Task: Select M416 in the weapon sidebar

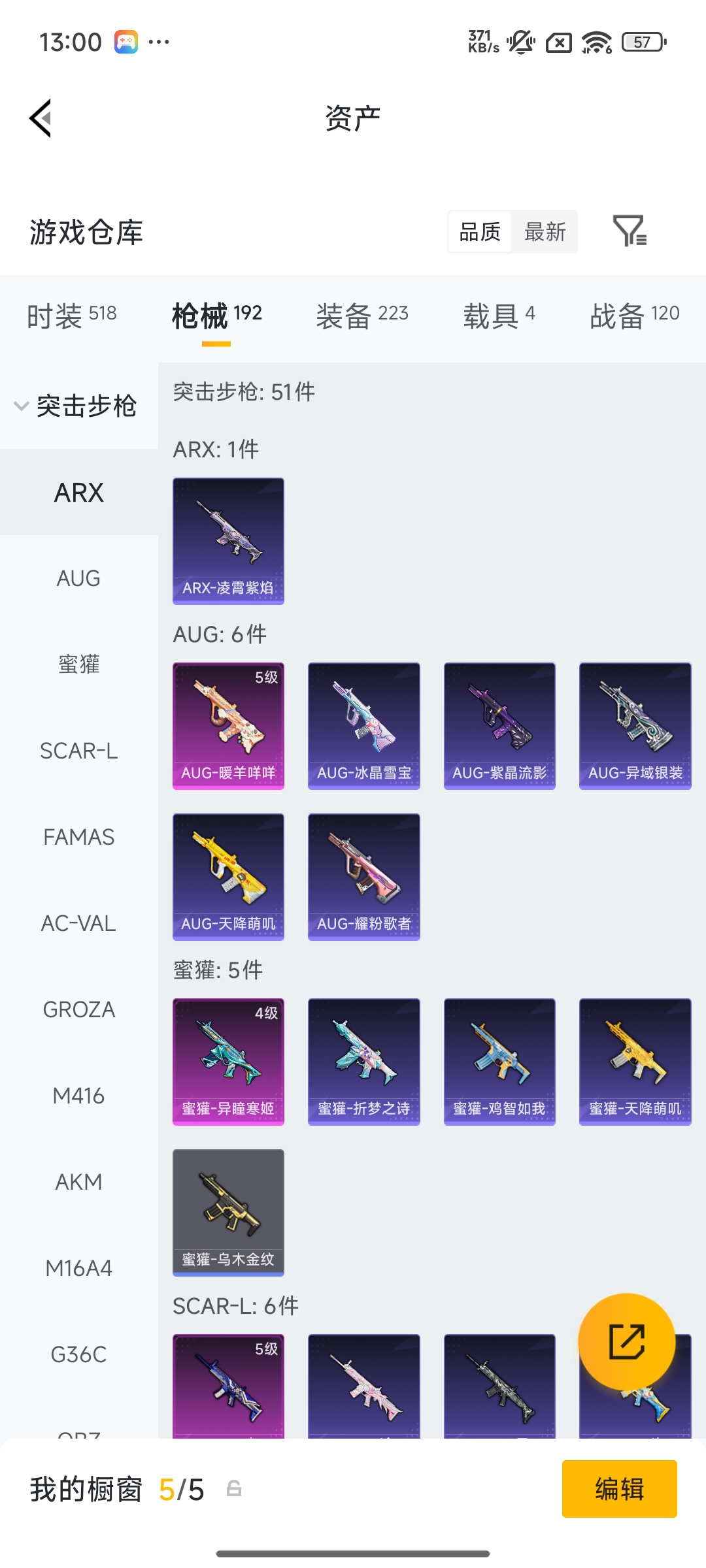Action: tap(79, 1096)
